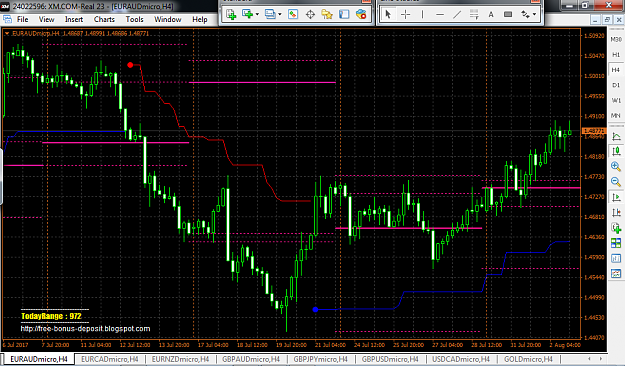
Task: Toggle the Terminal window icon
Action: [x=344, y=14]
